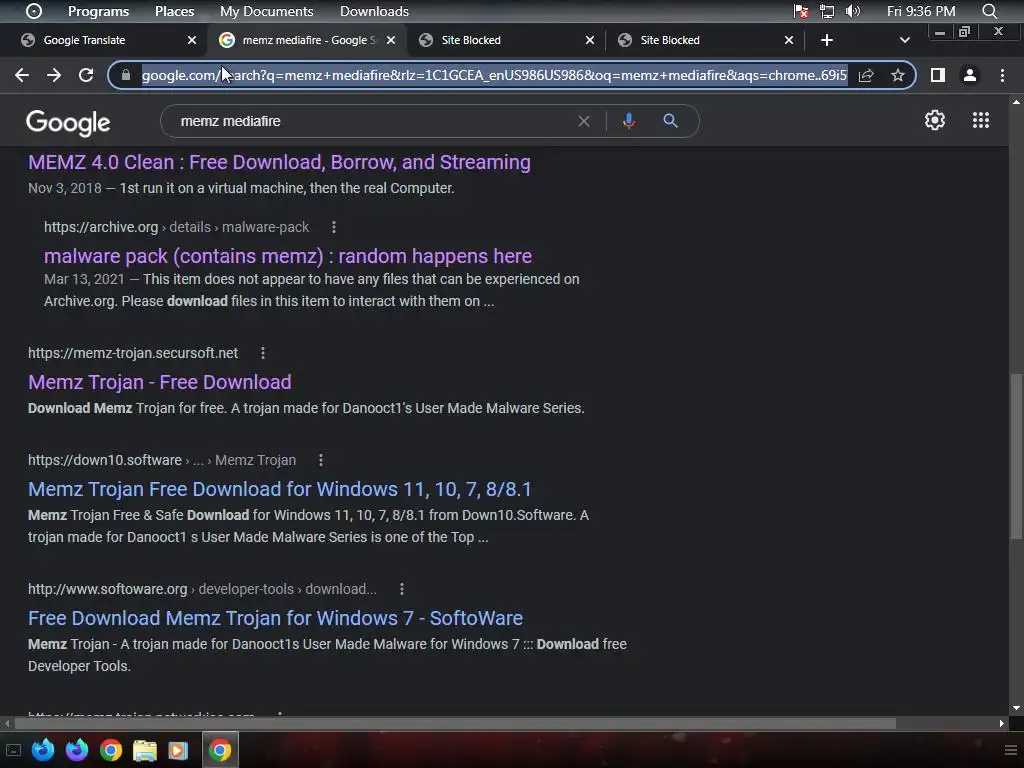Screen dimensions: 1024x768
Task: Click the Fri 9:36 PM clock
Action: click(x=921, y=11)
